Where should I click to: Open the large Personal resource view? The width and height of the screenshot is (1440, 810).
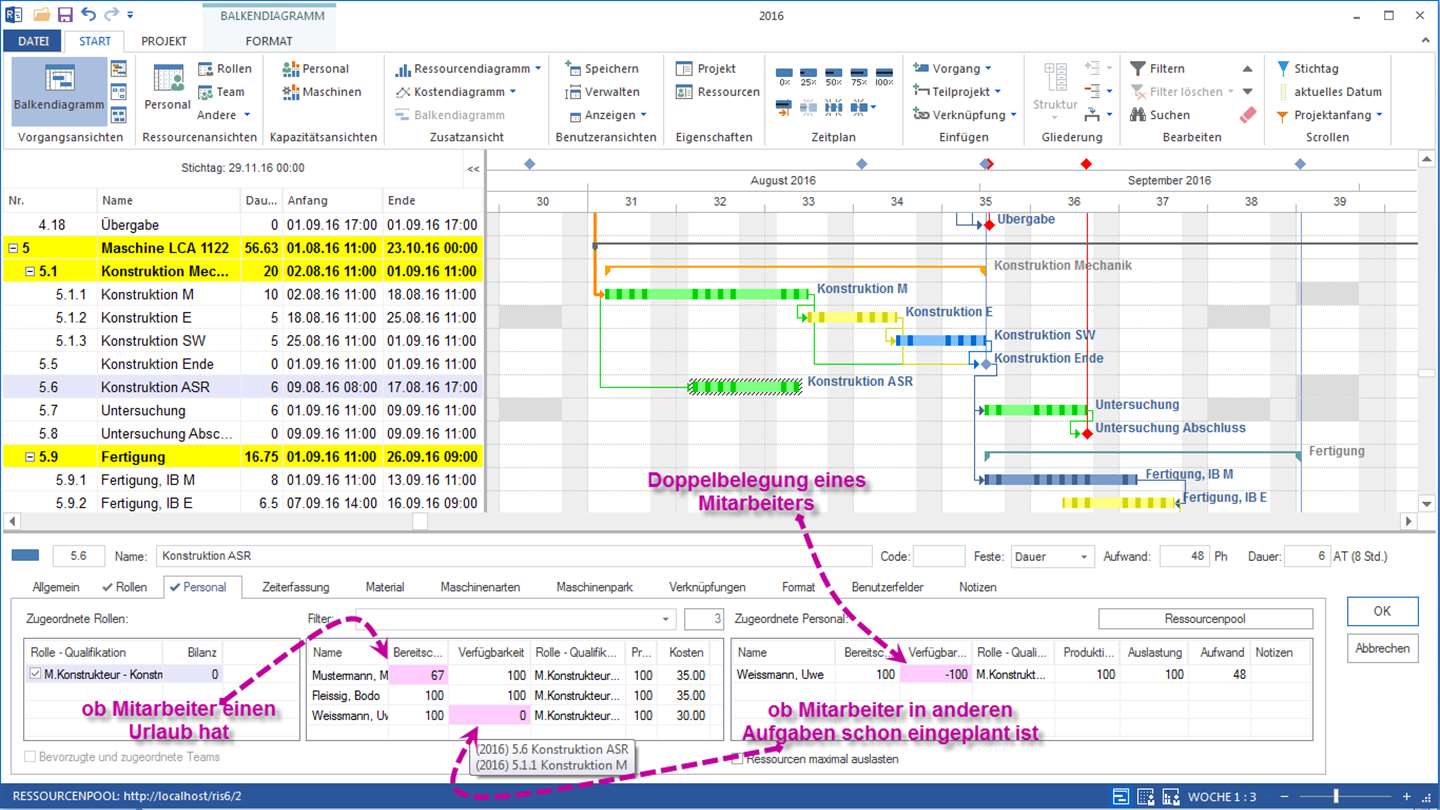pyautogui.click(x=167, y=88)
